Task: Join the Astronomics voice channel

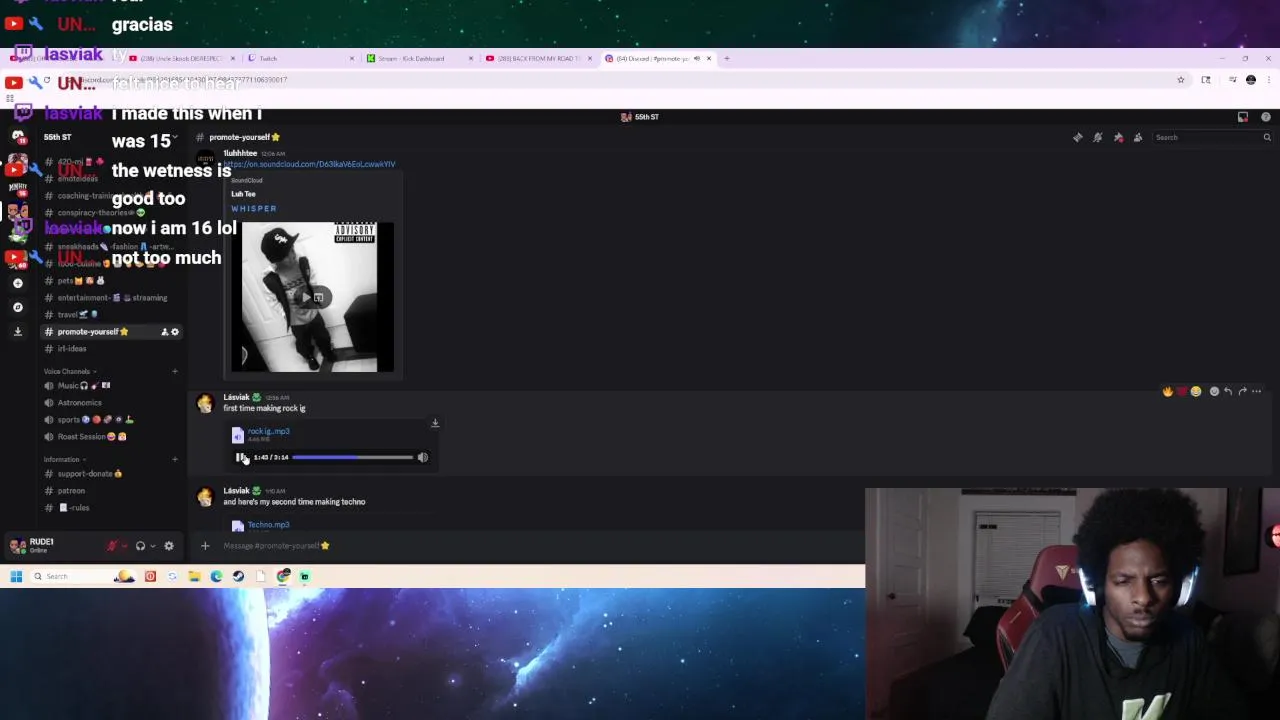Action: point(112,403)
